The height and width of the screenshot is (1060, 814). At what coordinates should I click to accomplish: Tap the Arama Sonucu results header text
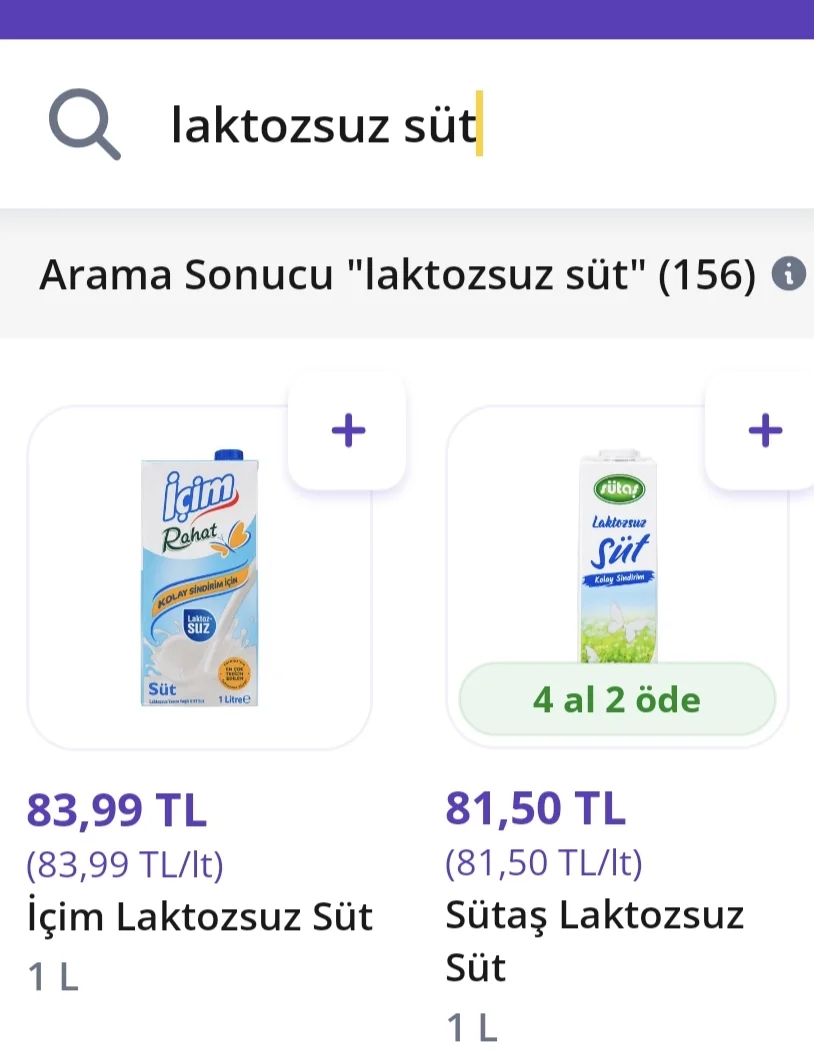397,274
